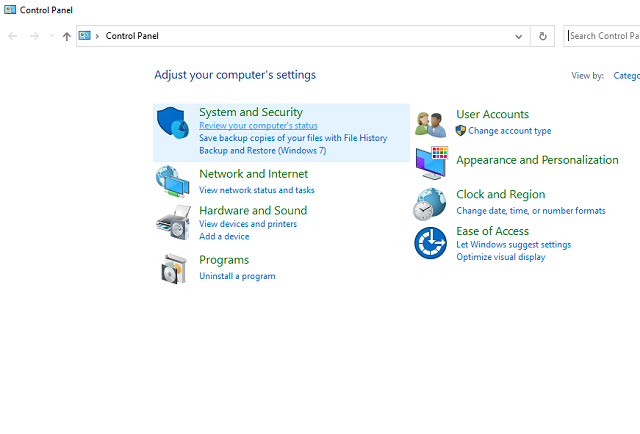
Task: Open View devices and printers
Action: point(248,224)
